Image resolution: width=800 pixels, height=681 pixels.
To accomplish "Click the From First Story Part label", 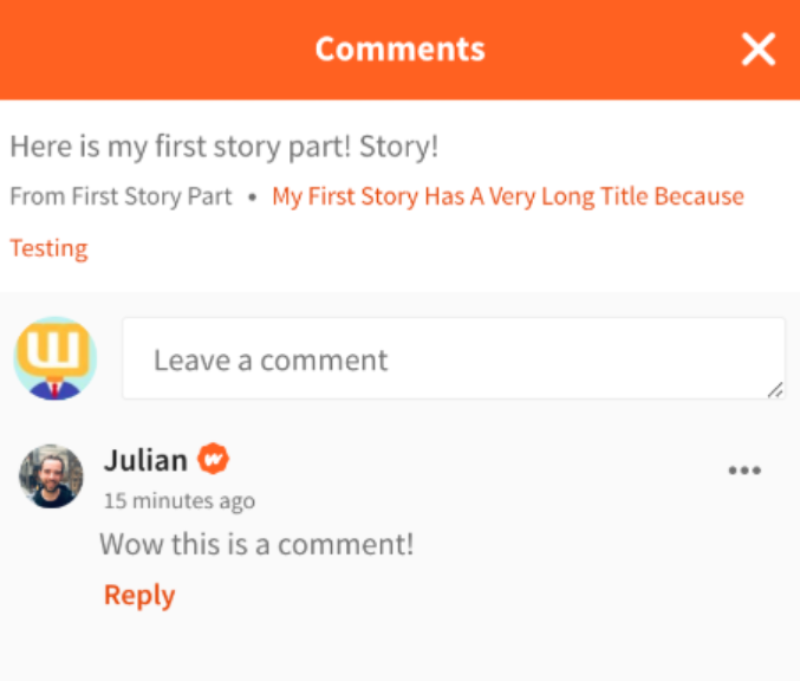I will point(121,196).
